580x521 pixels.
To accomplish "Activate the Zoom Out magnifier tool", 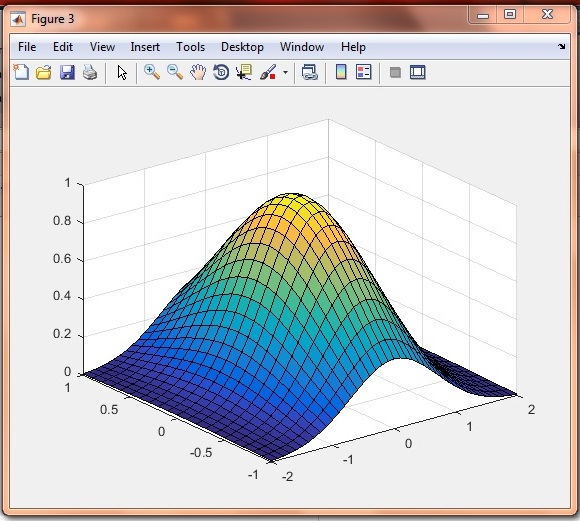I will (x=175, y=72).
